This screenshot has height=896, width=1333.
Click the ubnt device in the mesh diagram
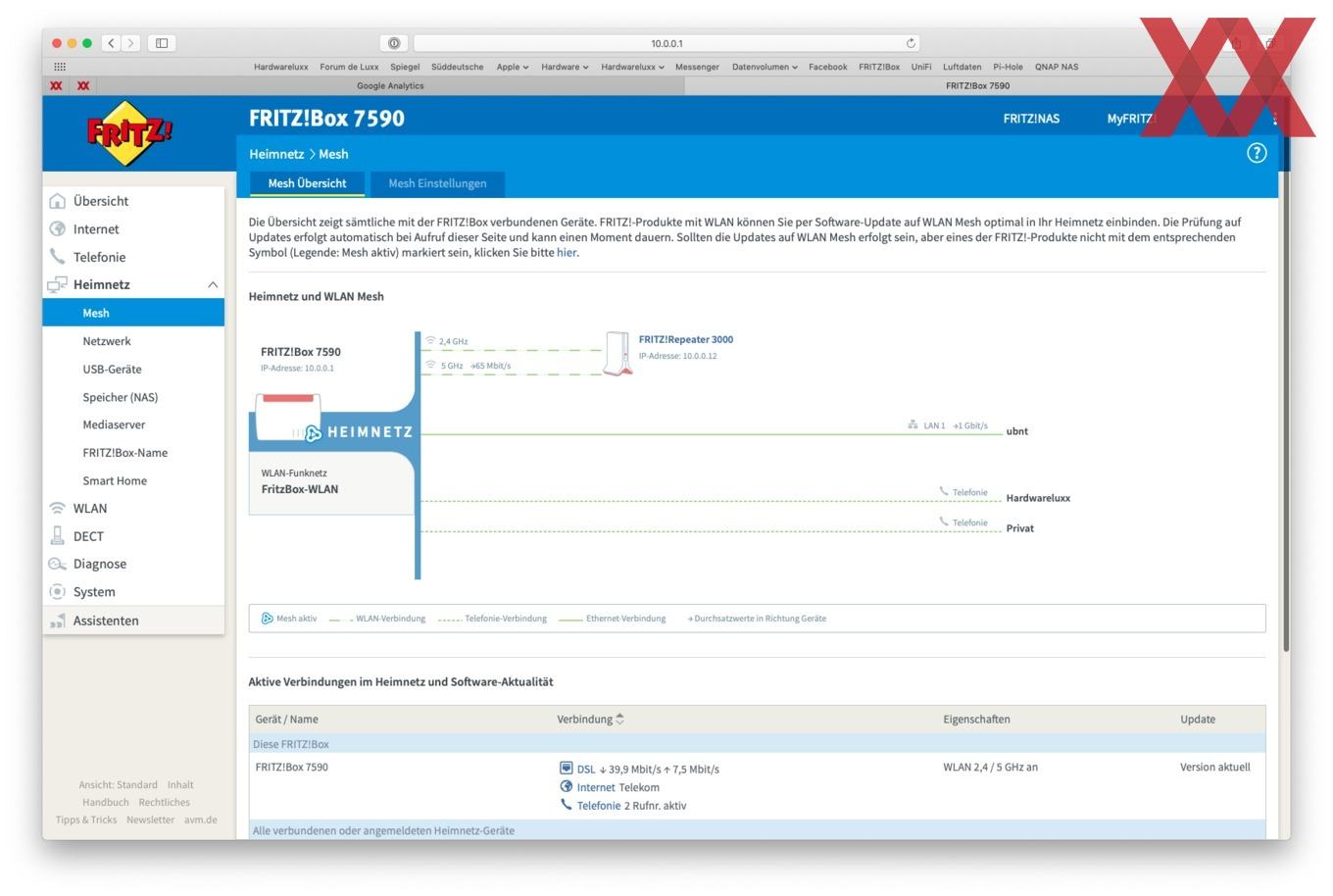[x=1017, y=431]
